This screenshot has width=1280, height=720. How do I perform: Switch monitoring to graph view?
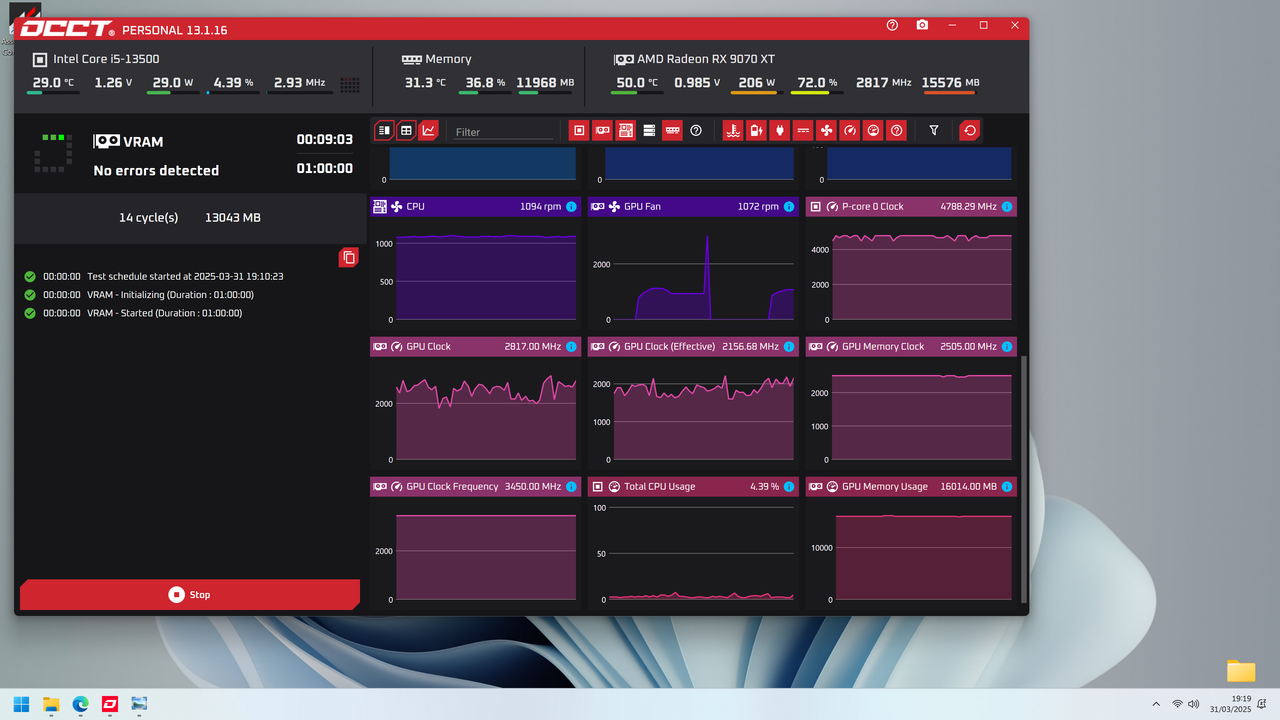[428, 130]
